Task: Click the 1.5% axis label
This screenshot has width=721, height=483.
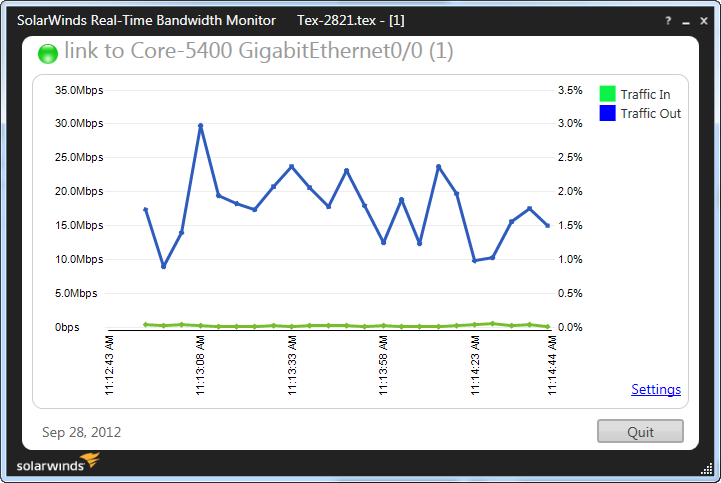Action: [x=570, y=225]
